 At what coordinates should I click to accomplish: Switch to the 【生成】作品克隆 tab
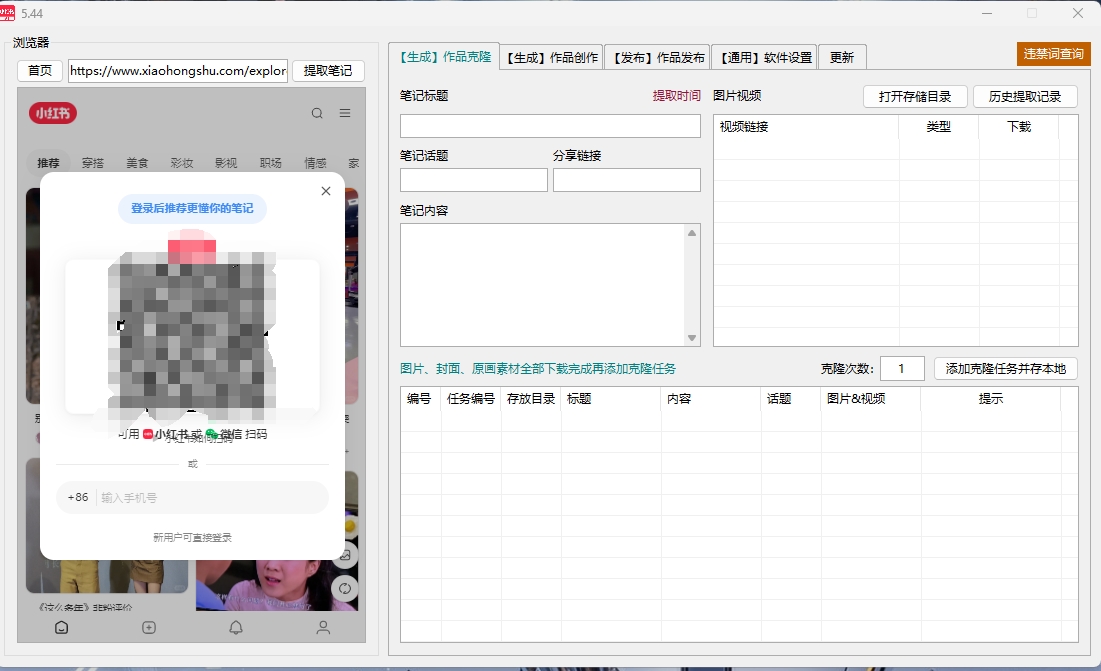pos(444,57)
